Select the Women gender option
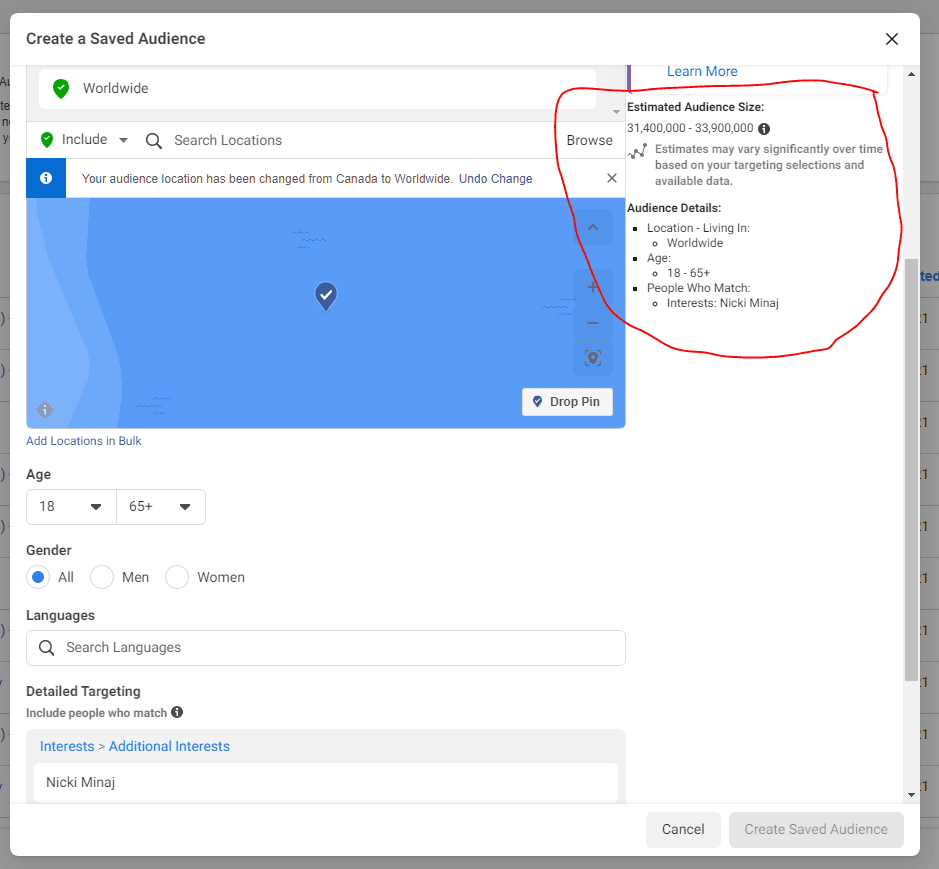Image resolution: width=939 pixels, height=869 pixels. pos(176,577)
